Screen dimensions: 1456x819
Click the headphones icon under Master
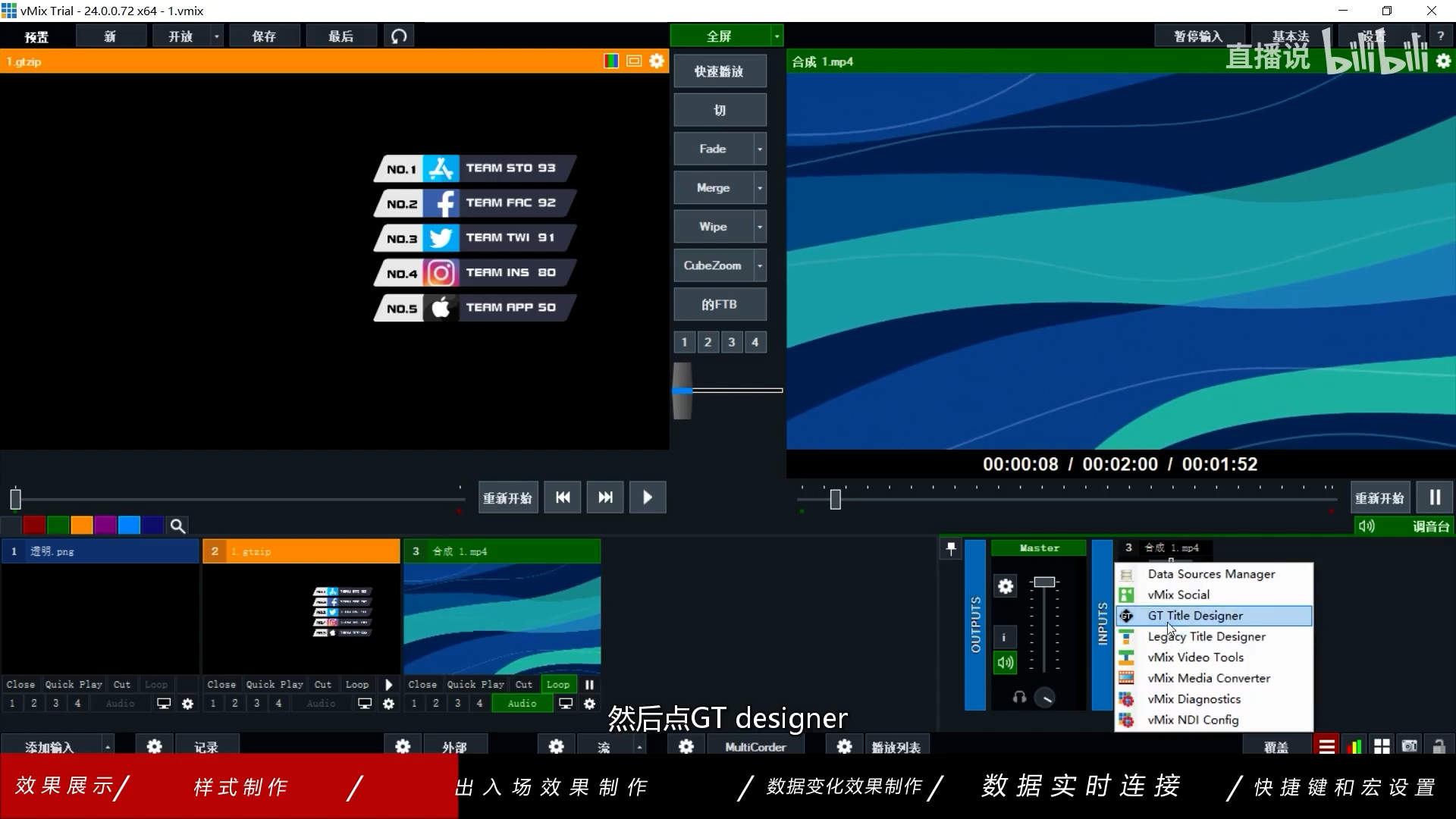tap(1019, 697)
